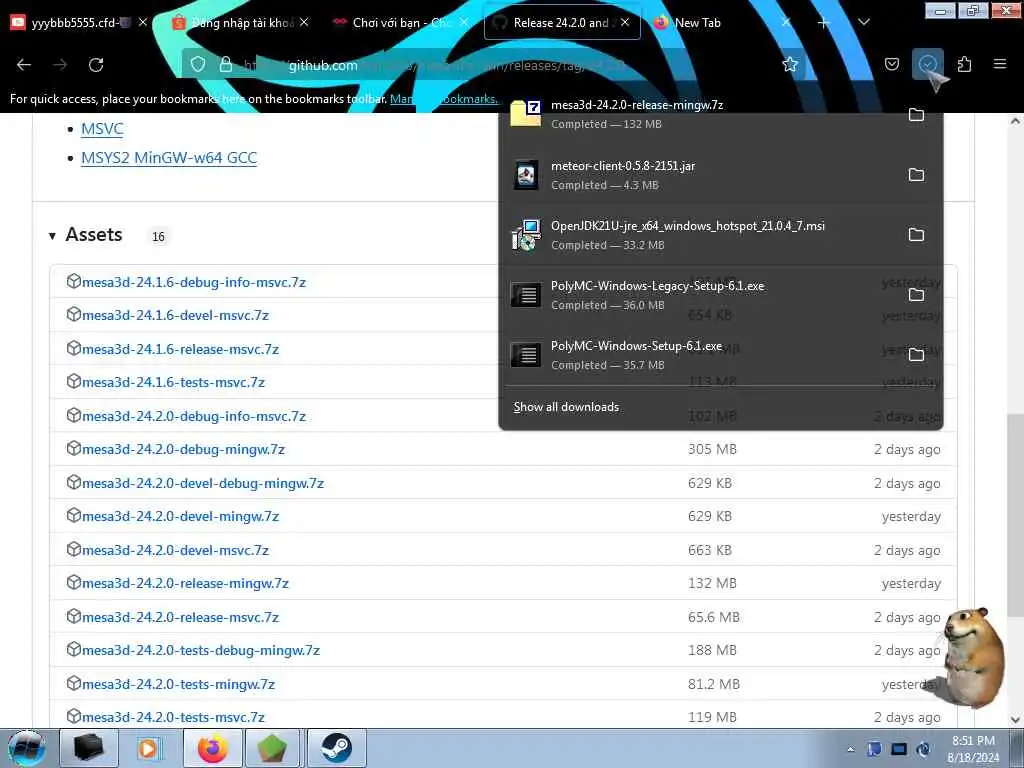Open downloaded meteor-client-0.5.8-2151.jar entry
Screen dimensions: 1024x768
(x=699, y=174)
